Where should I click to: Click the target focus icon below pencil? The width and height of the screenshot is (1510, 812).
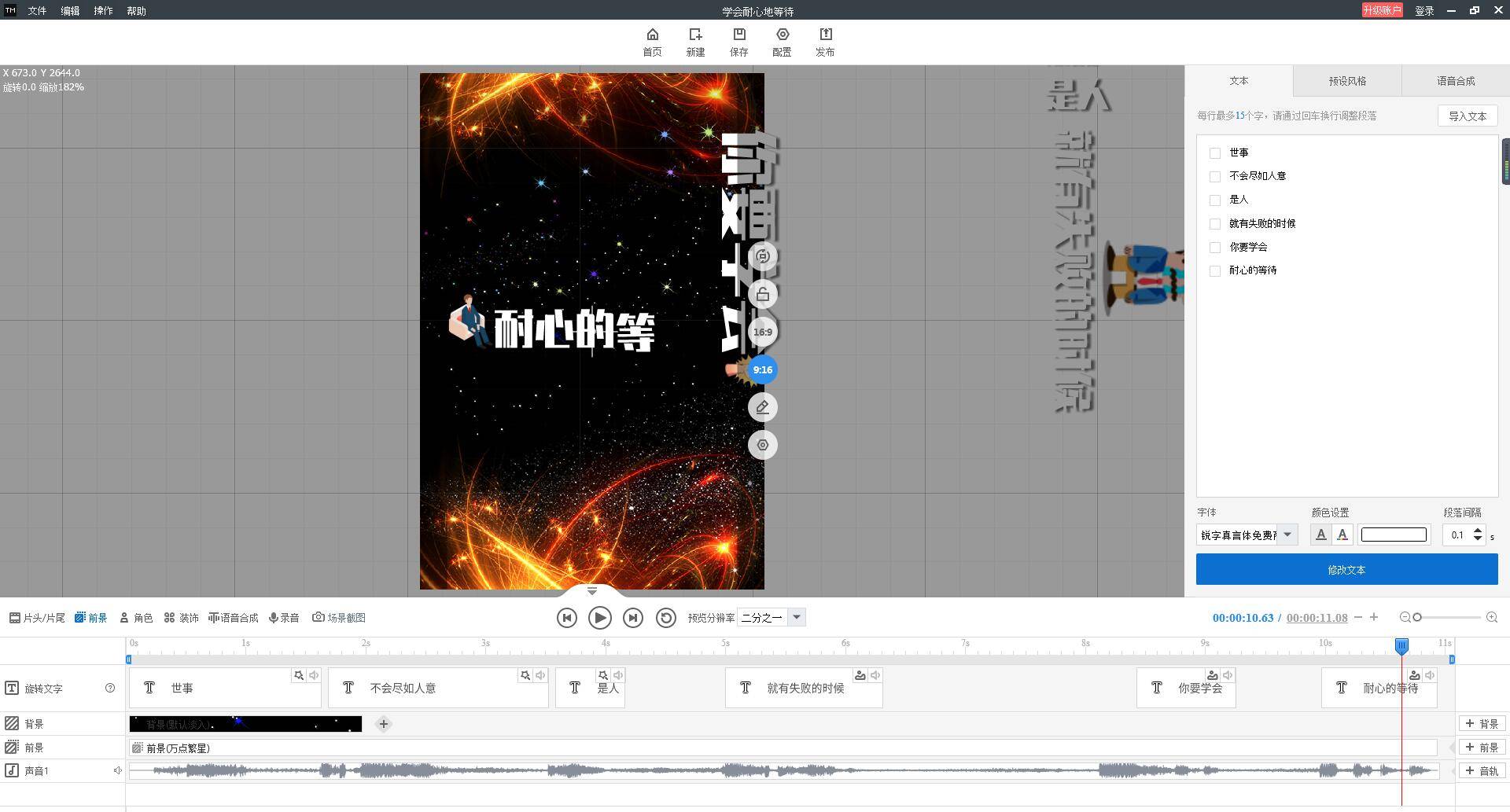pyautogui.click(x=762, y=445)
